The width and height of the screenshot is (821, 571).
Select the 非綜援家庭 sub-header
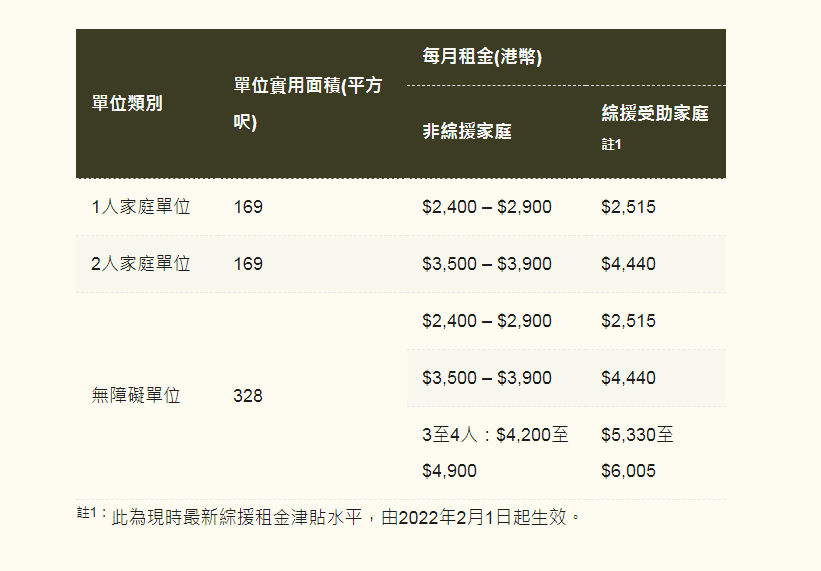pos(467,131)
